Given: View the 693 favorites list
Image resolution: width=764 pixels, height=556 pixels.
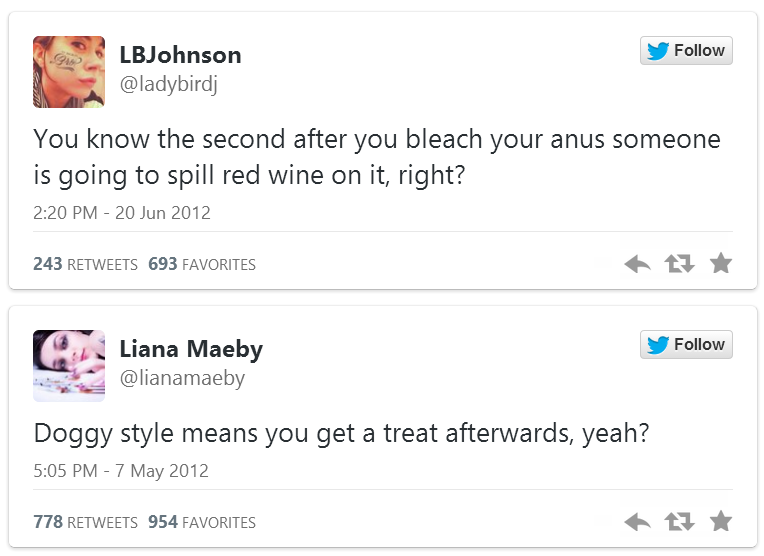Looking at the screenshot, I should coord(202,265).
